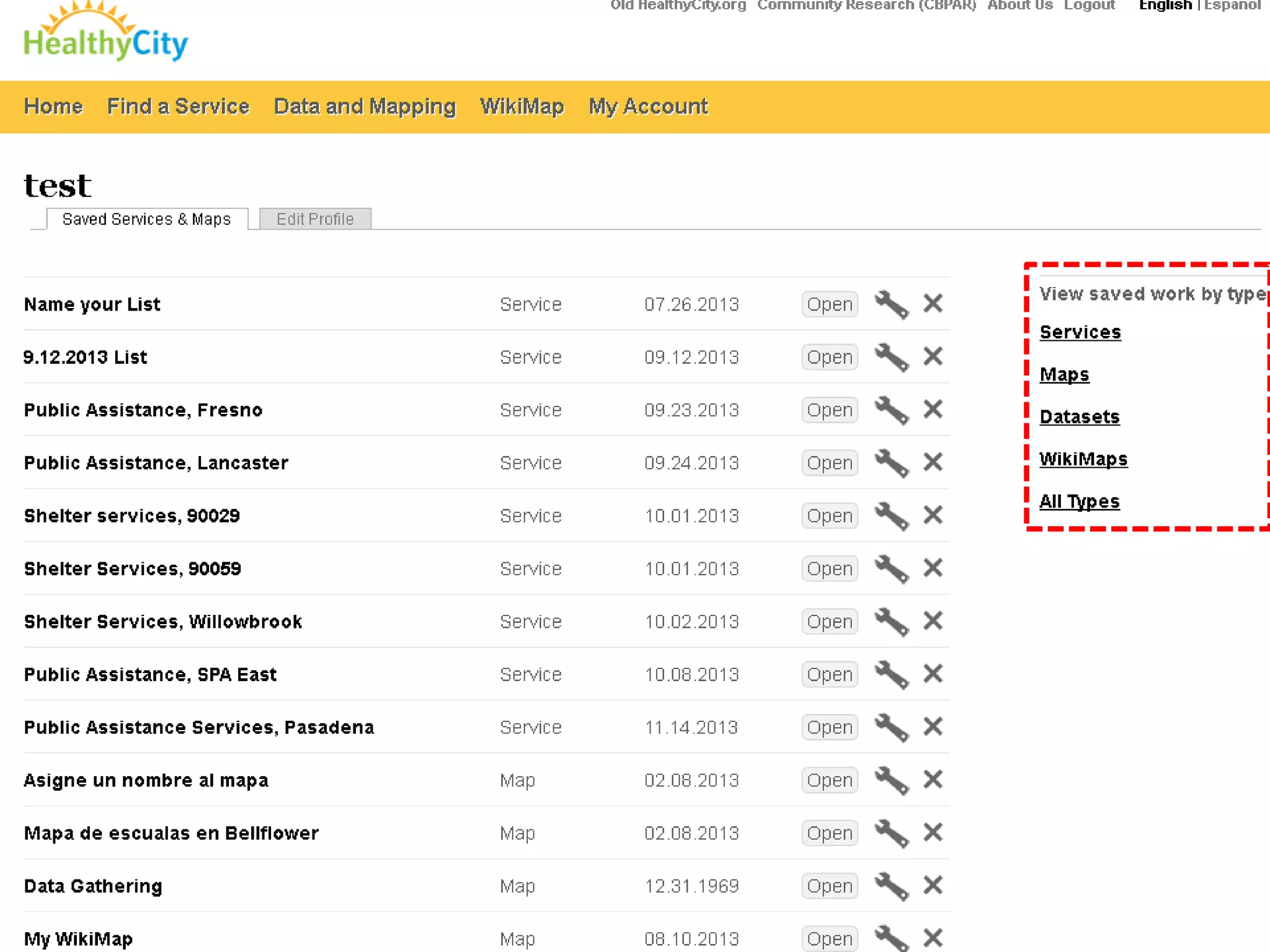The image size is (1270, 952).
Task: View saved WikiMaps link
Action: 1083,459
